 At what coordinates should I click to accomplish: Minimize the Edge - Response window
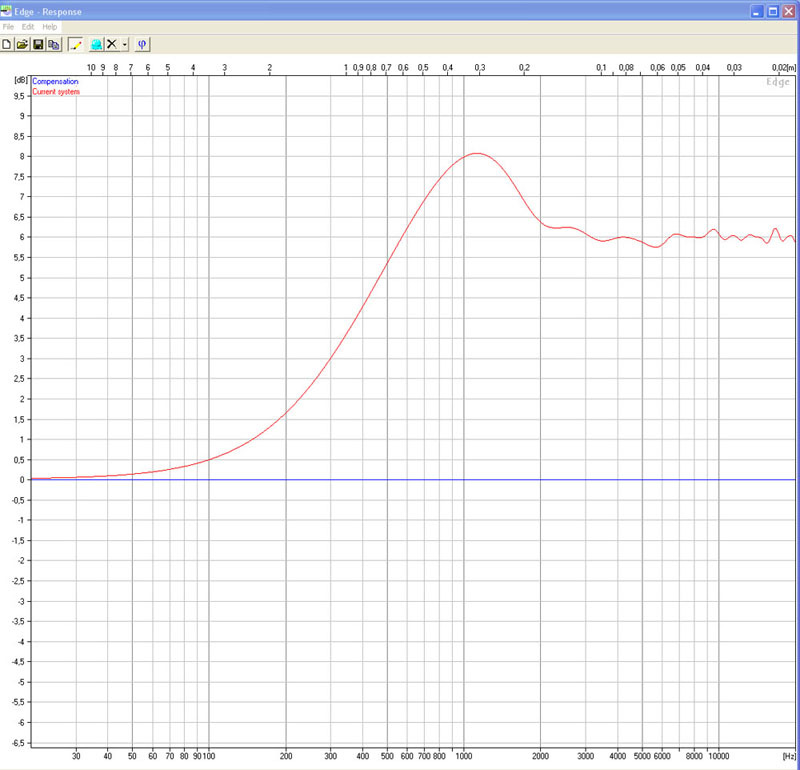tap(757, 11)
